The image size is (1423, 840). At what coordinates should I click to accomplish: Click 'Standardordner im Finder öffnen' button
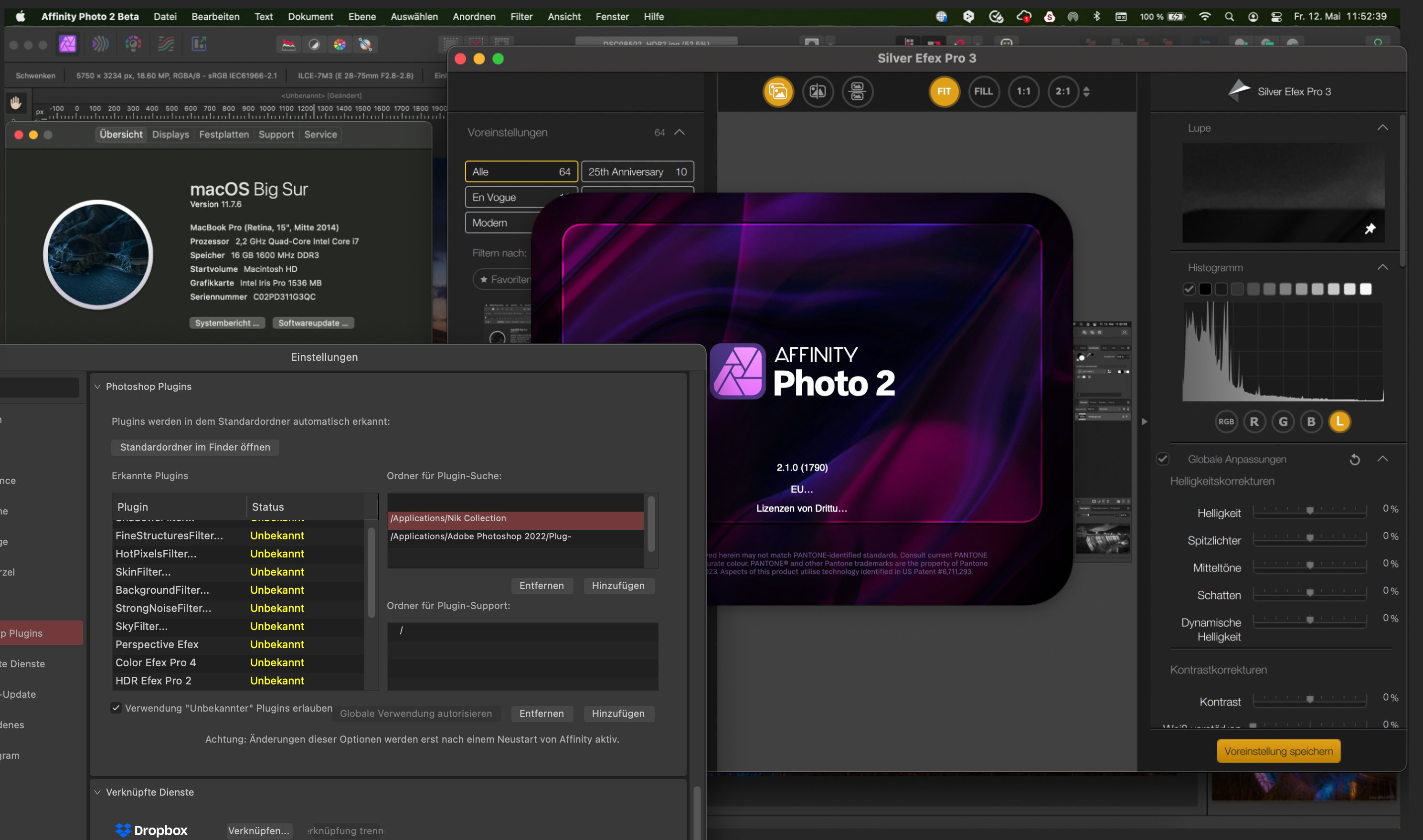[195, 447]
